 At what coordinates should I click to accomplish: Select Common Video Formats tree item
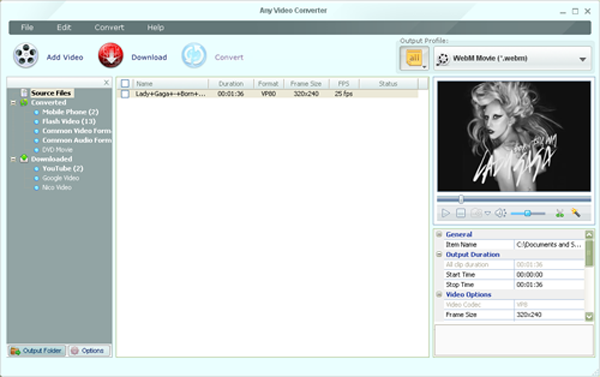[x=77, y=131]
